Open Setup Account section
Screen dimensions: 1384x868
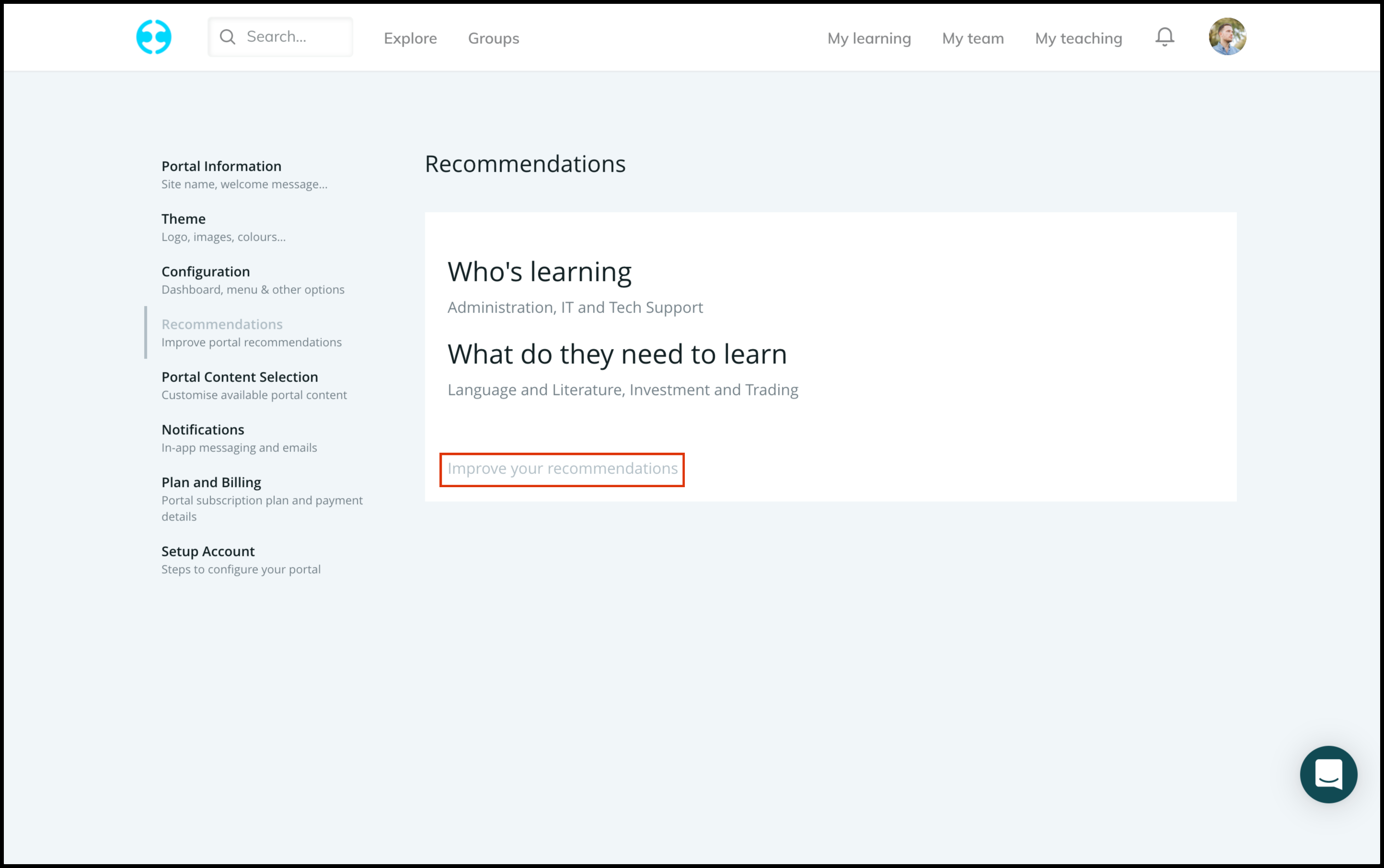[208, 552]
